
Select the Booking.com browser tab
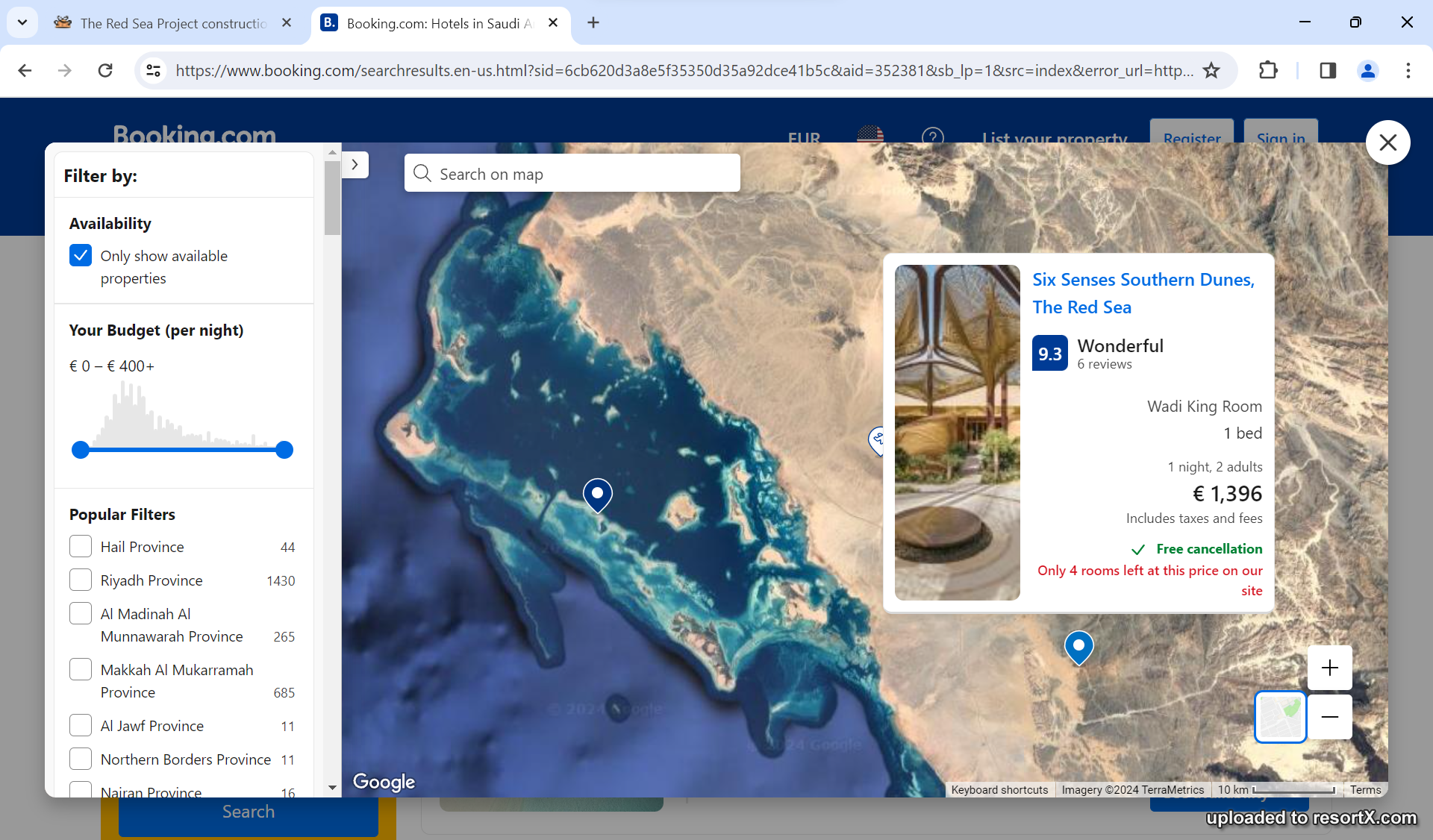point(440,23)
